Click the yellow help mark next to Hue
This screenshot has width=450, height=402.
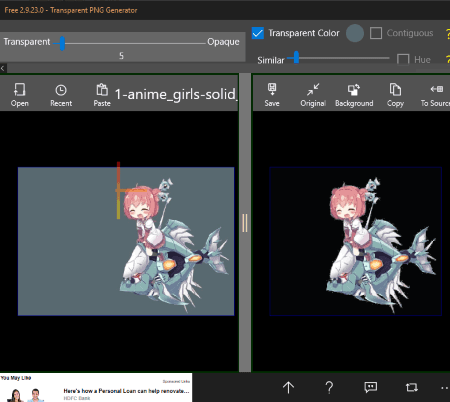[x=448, y=59]
